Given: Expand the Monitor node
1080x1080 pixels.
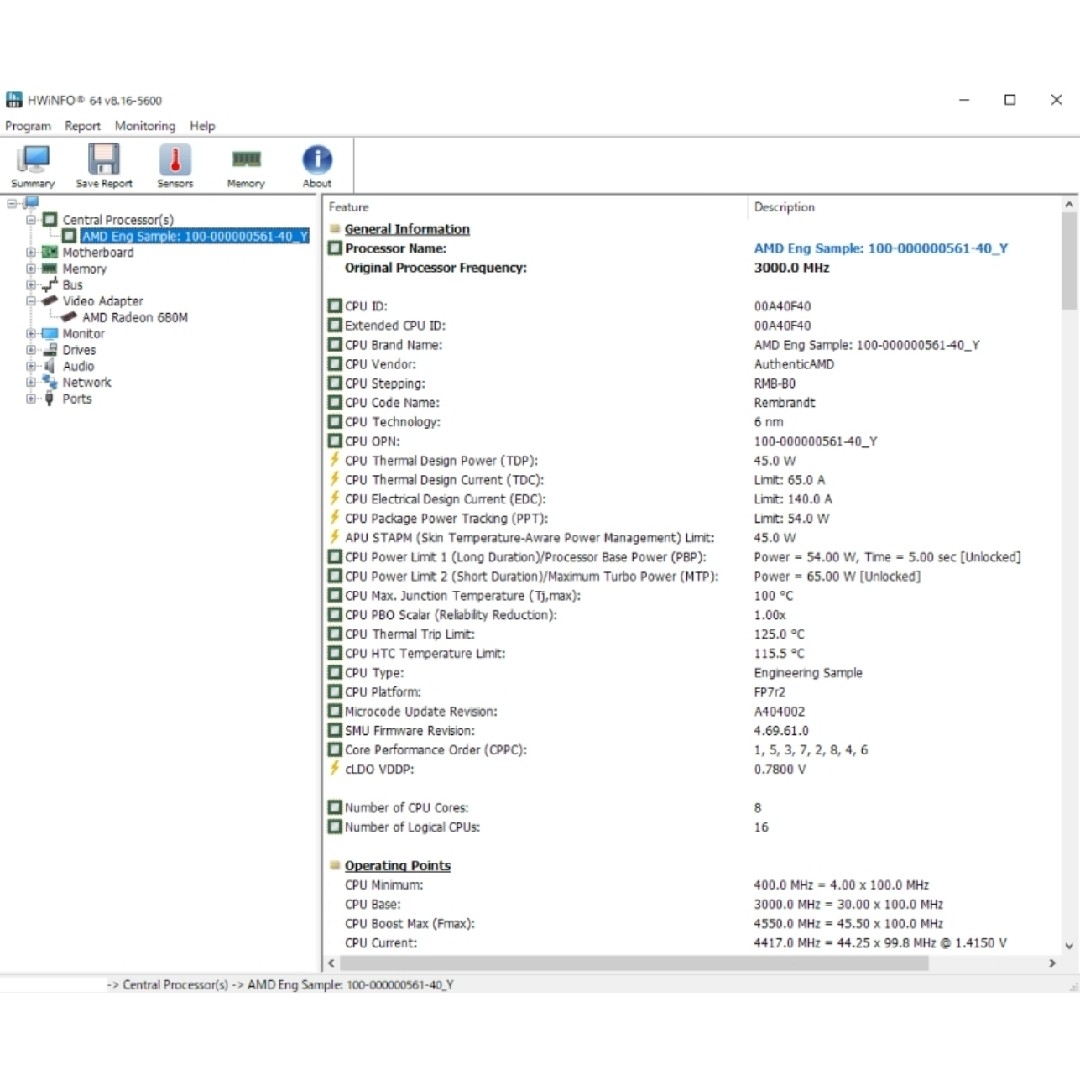Looking at the screenshot, I should point(31,333).
